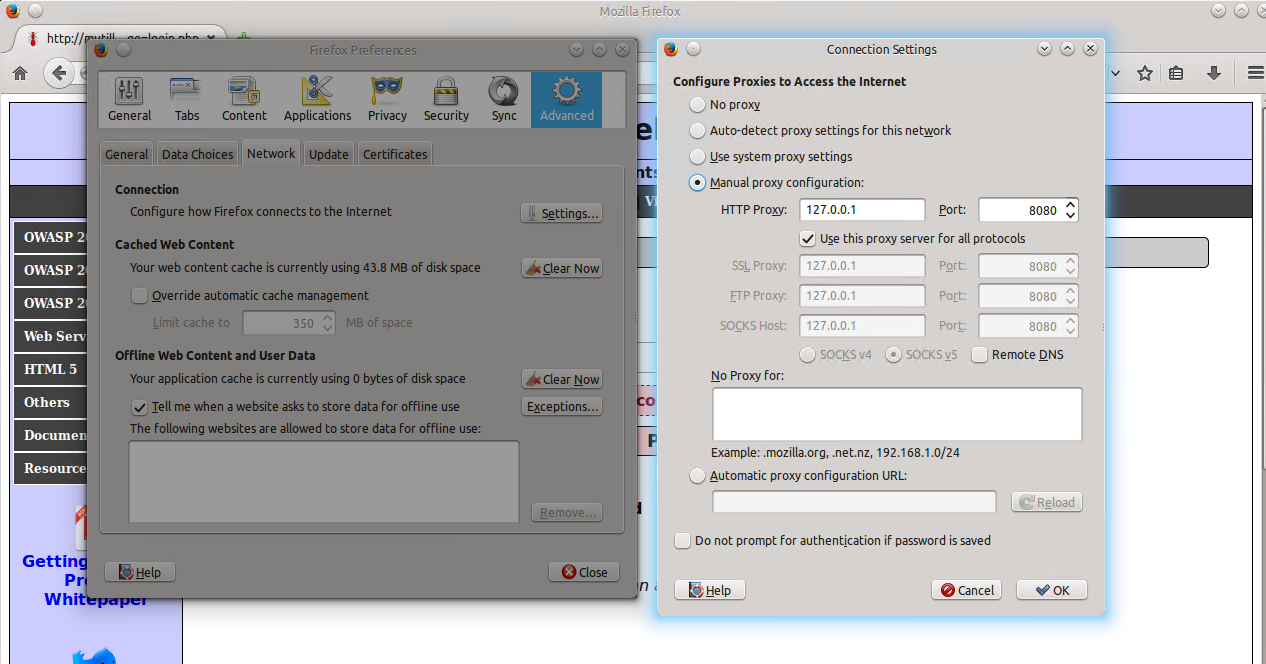This screenshot has height=664, width=1266.
Task: Open the Applications preferences pane
Action: (317, 100)
